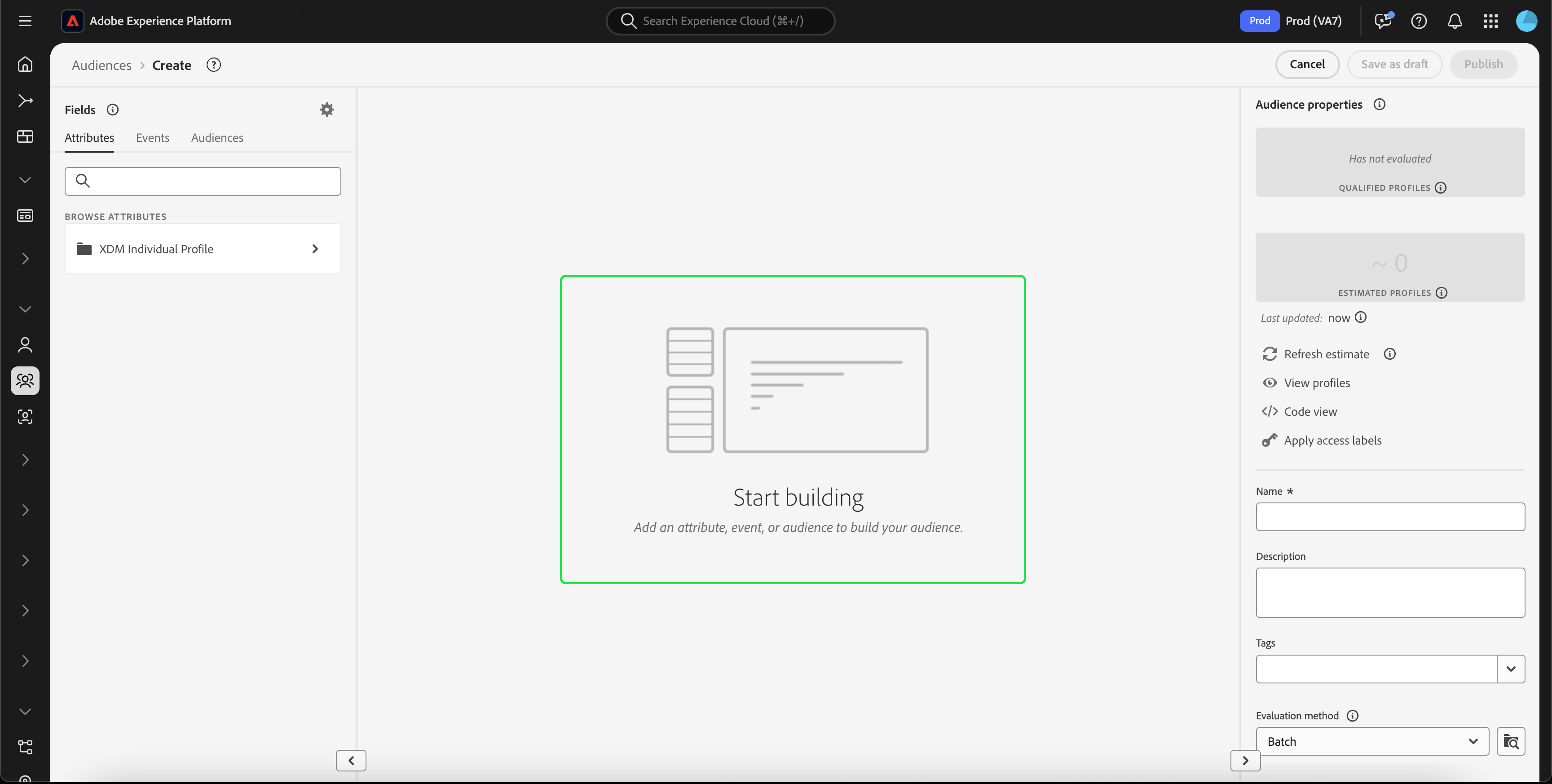Open the Tags dropdown arrow

(x=1510, y=668)
